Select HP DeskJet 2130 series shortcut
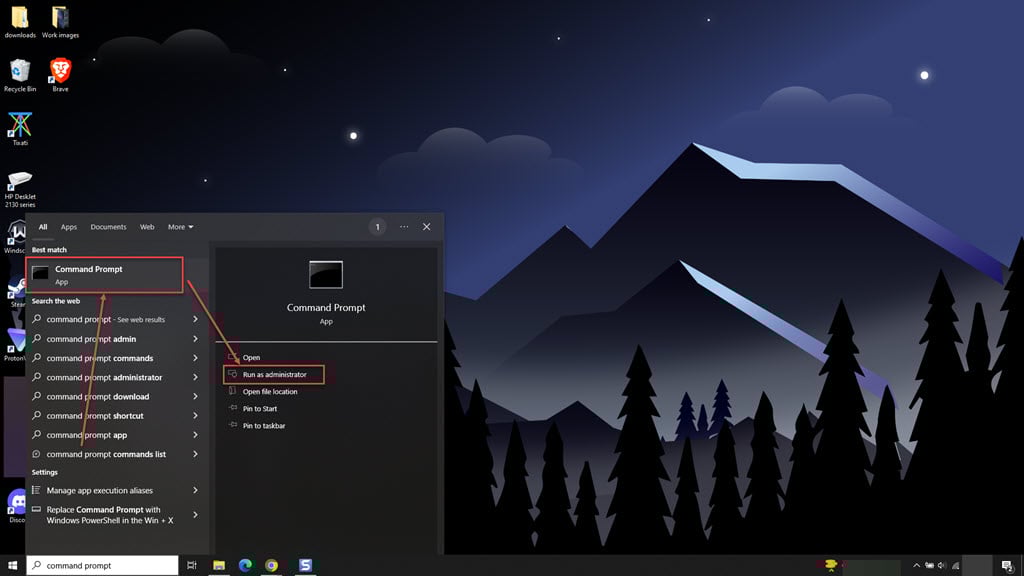The width and height of the screenshot is (1024, 576). point(20,189)
